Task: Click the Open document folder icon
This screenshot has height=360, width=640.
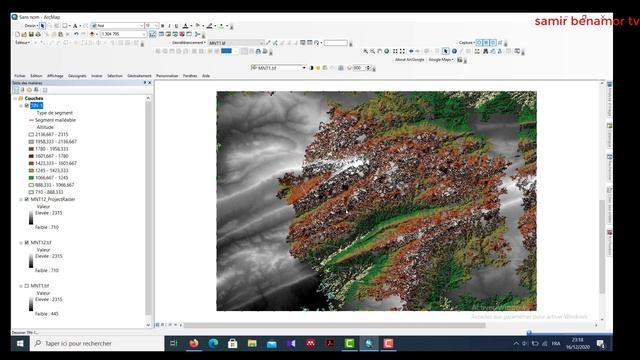Action: pyautogui.click(x=24, y=34)
